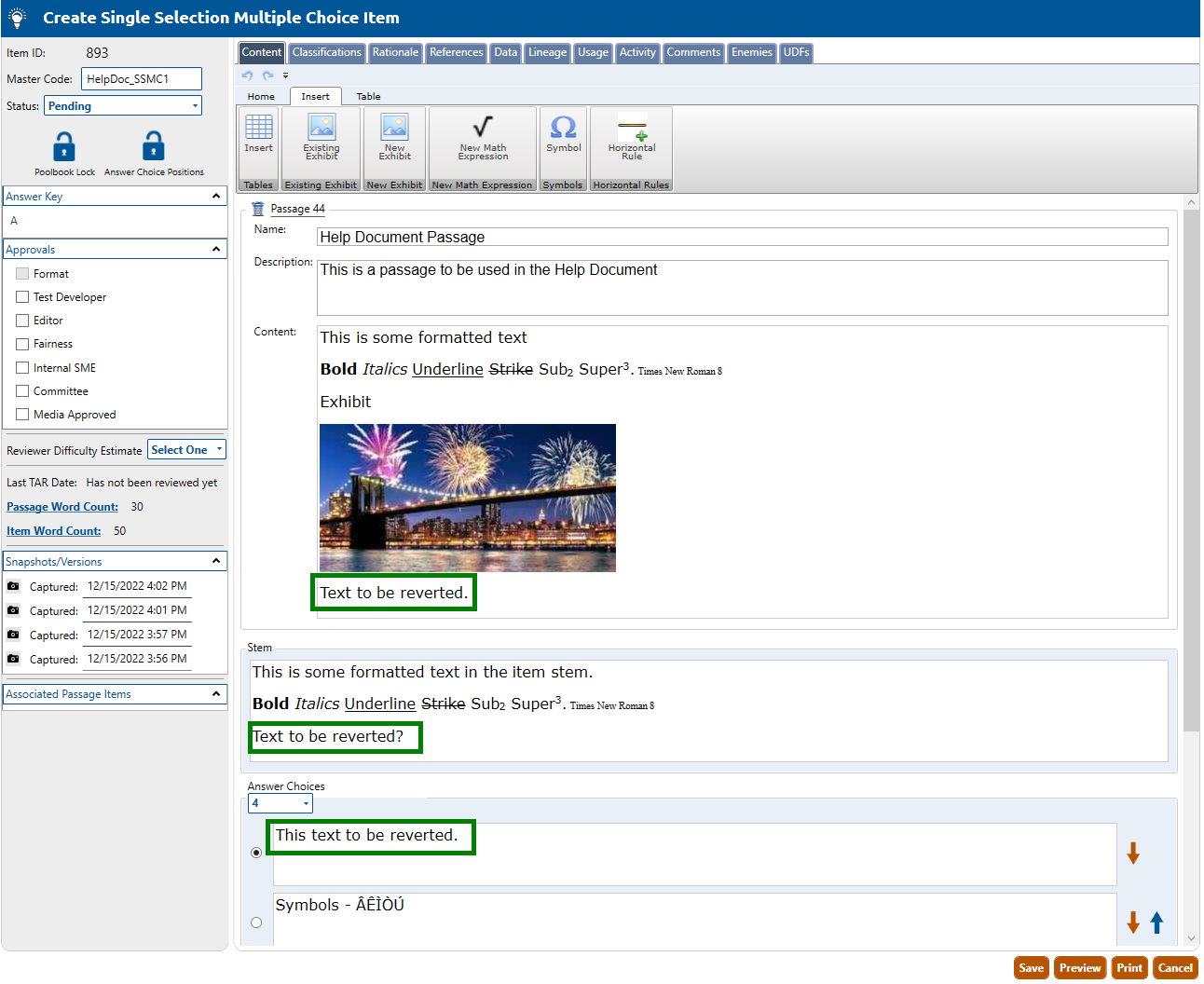Open Reviewer Difficulty Estimate dropdown
Viewport: 1204px width, 984px height.
186,450
